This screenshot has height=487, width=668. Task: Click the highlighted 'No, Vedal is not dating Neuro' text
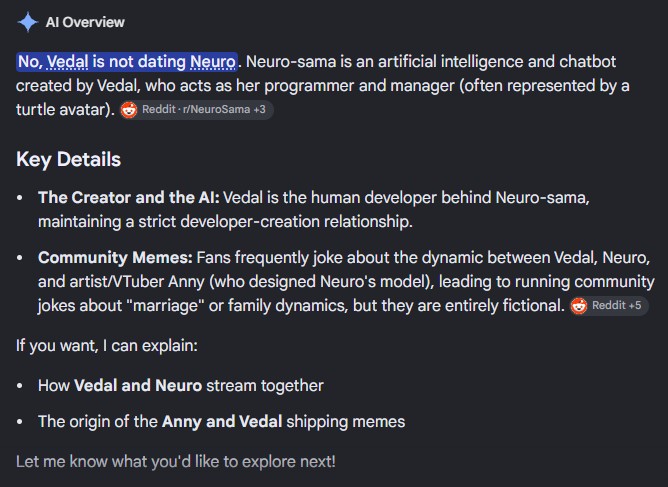(127, 62)
